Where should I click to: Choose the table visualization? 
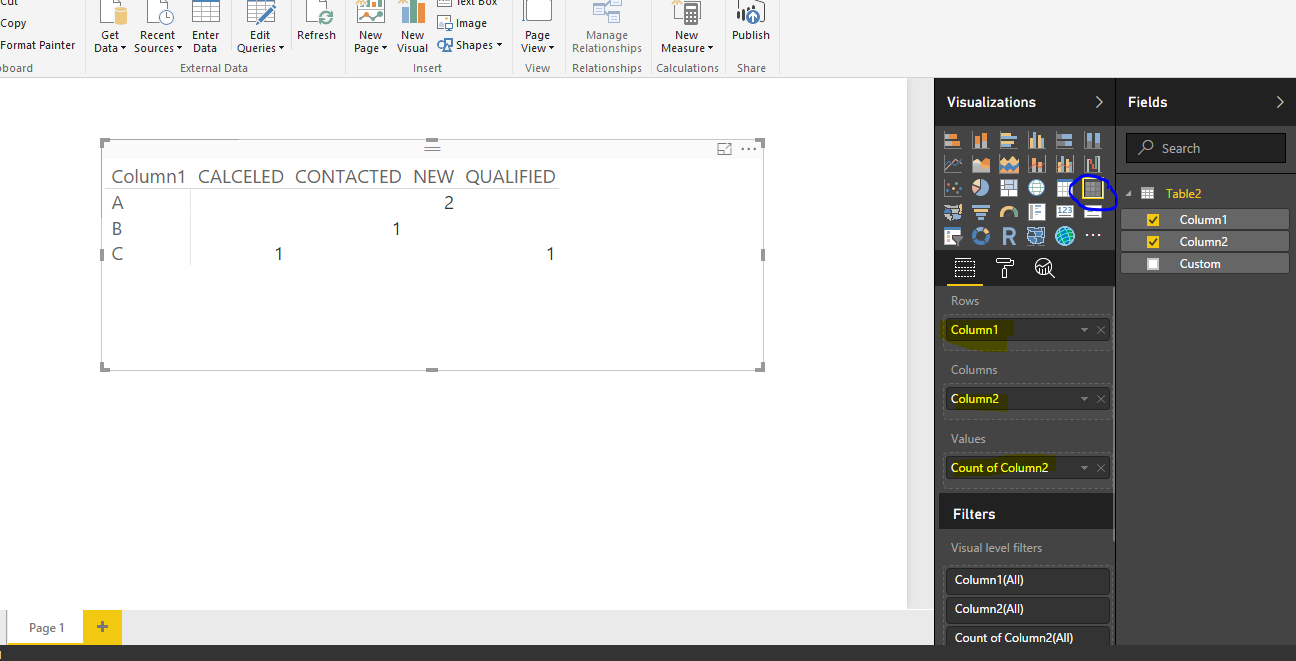tap(1064, 188)
